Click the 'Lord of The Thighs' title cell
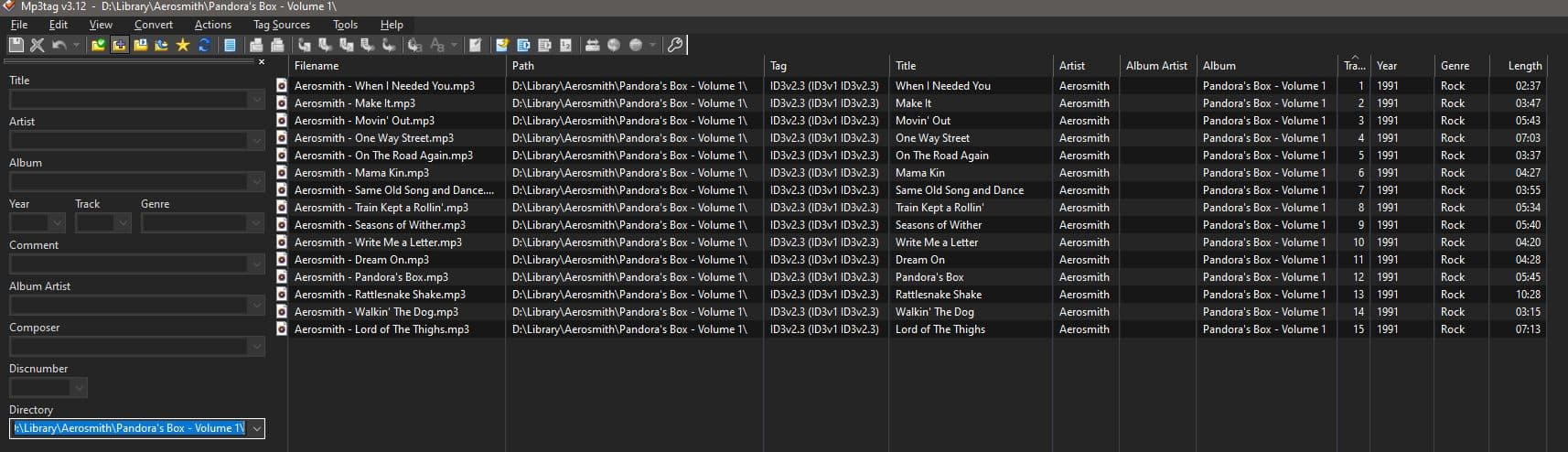 pyautogui.click(x=940, y=329)
